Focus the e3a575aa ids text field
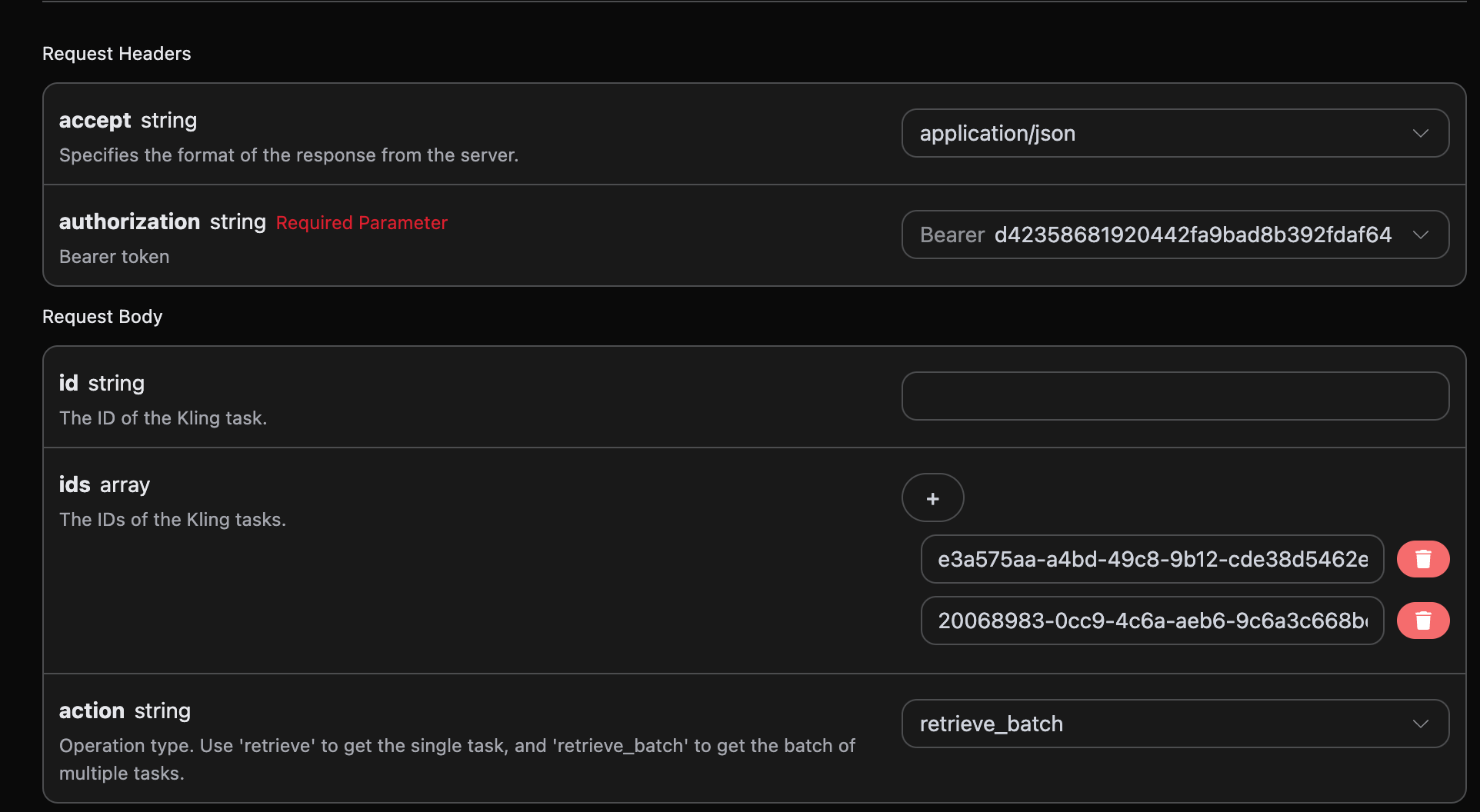This screenshot has width=1480, height=812. [x=1152, y=559]
